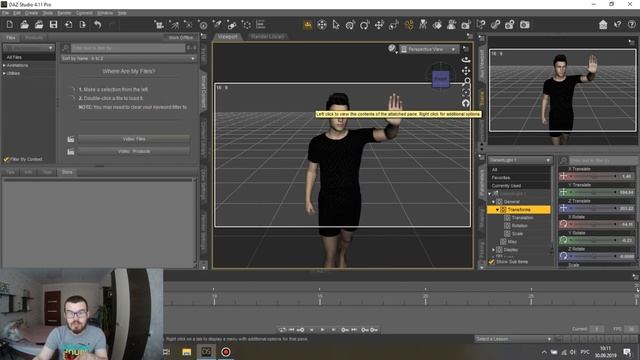Click the Undo arrow icon
Viewport: 640px width, 360px height.
point(98,25)
